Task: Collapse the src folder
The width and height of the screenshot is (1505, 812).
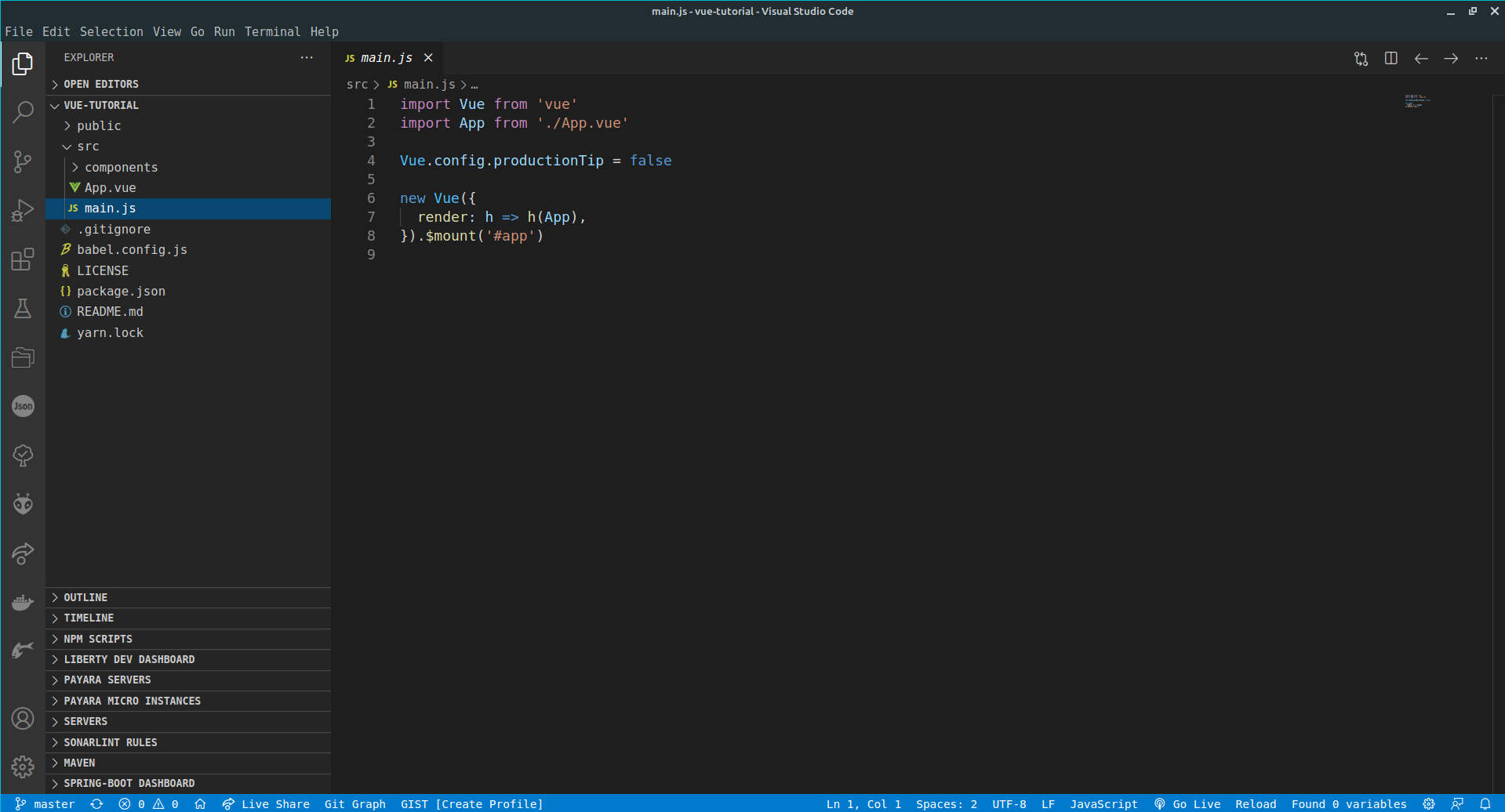Action: pos(188,147)
